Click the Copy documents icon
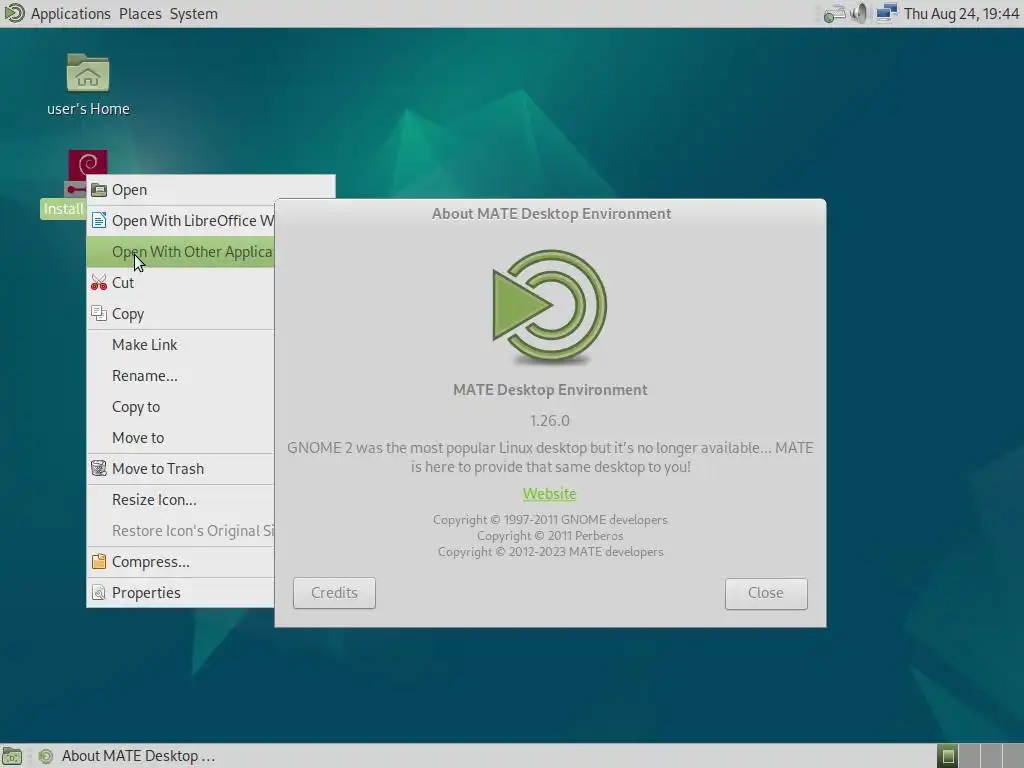 coord(99,313)
